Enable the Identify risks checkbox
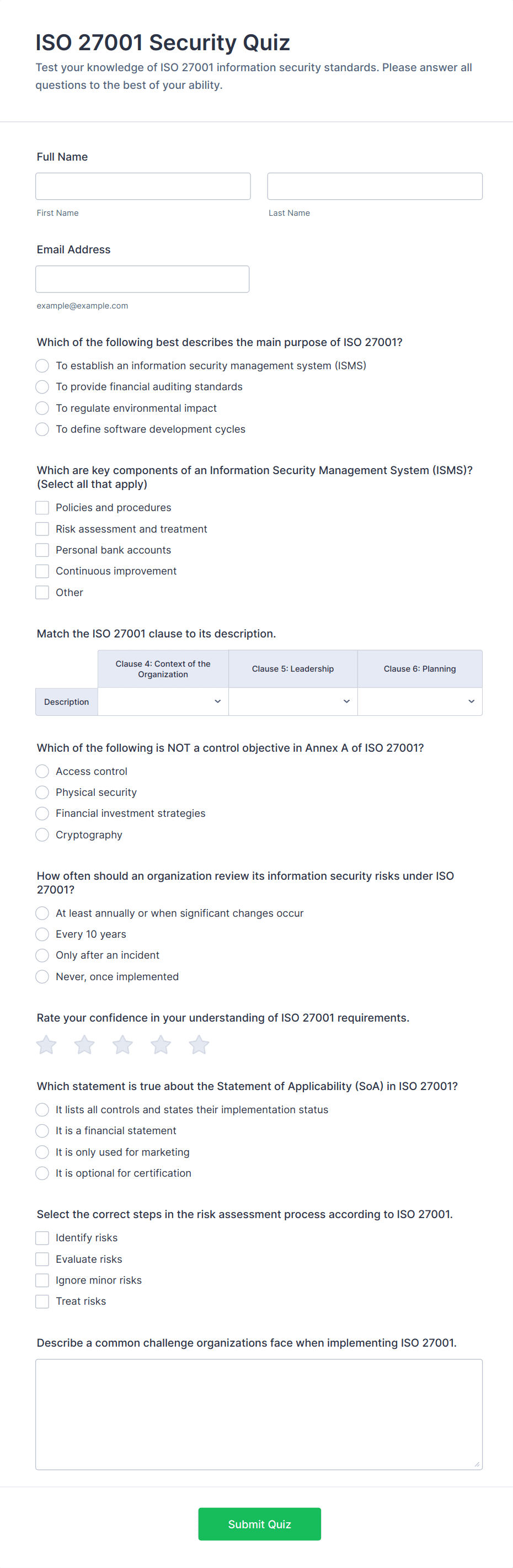Screen dimensions: 513x1568 [x=42, y=1237]
